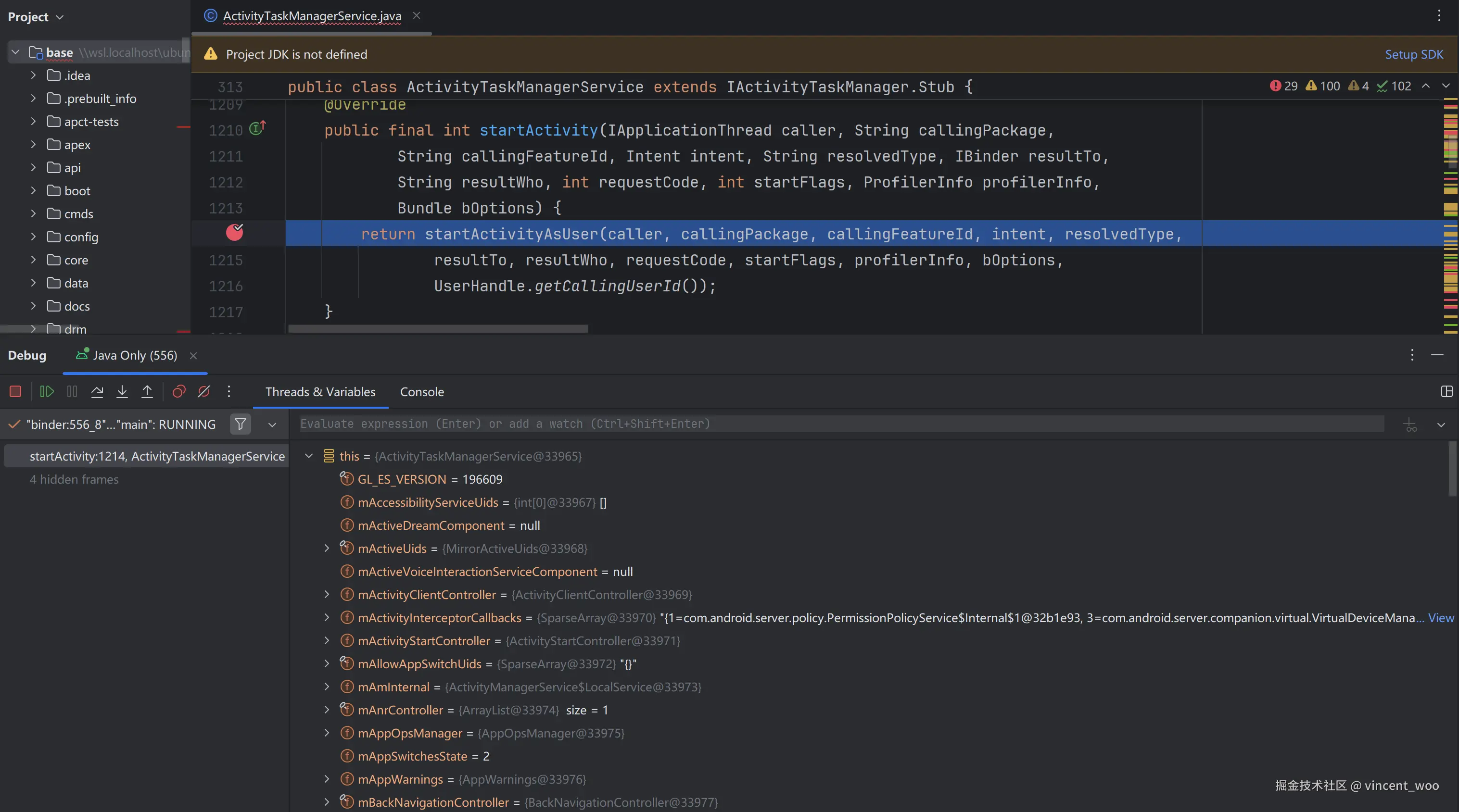
Task: Click the Step Into icon
Action: click(122, 391)
